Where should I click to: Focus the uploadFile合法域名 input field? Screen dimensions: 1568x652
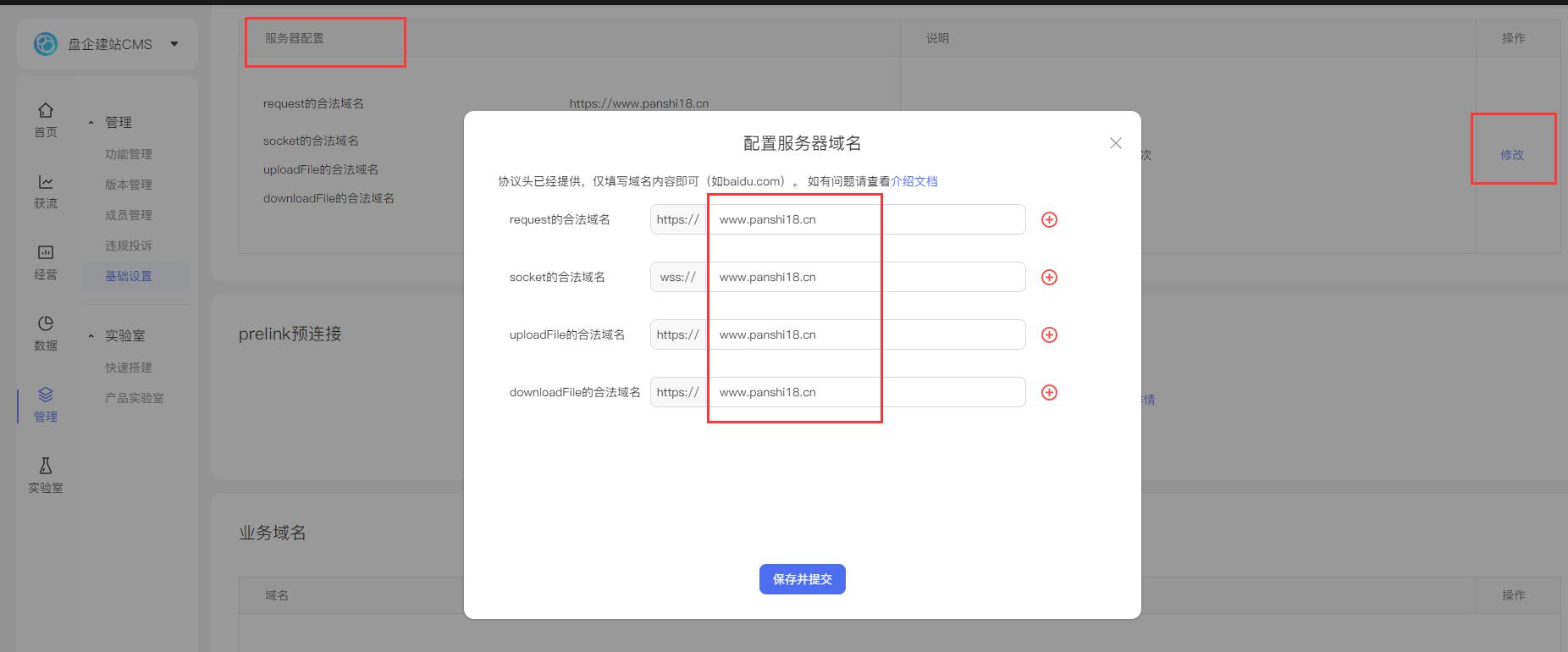[866, 334]
